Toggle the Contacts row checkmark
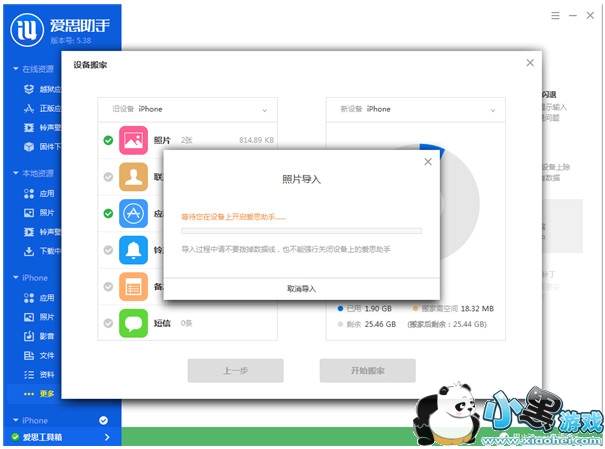 (x=108, y=177)
